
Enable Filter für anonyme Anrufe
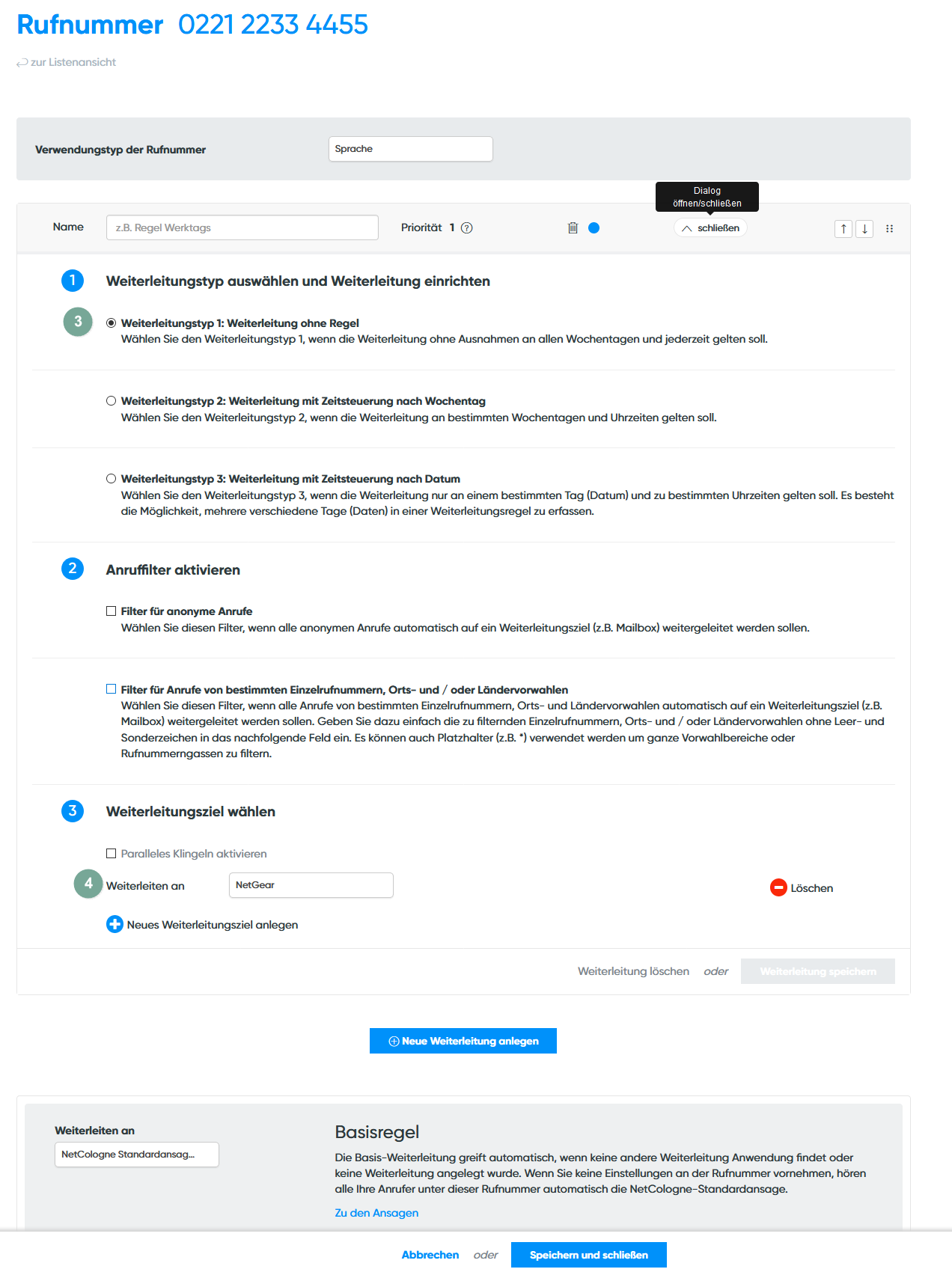coord(112,611)
